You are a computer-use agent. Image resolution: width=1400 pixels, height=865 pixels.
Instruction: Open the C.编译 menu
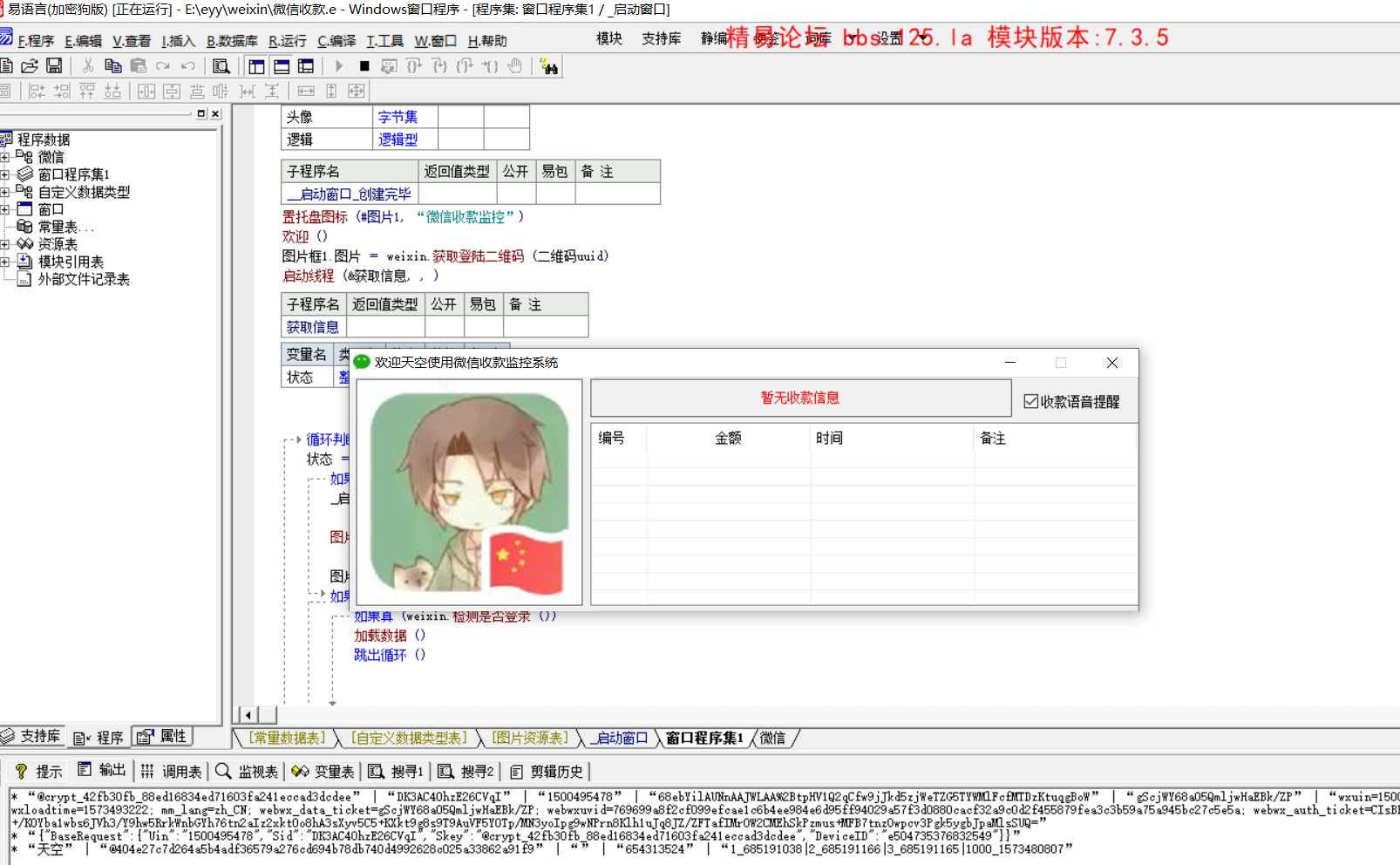(336, 41)
